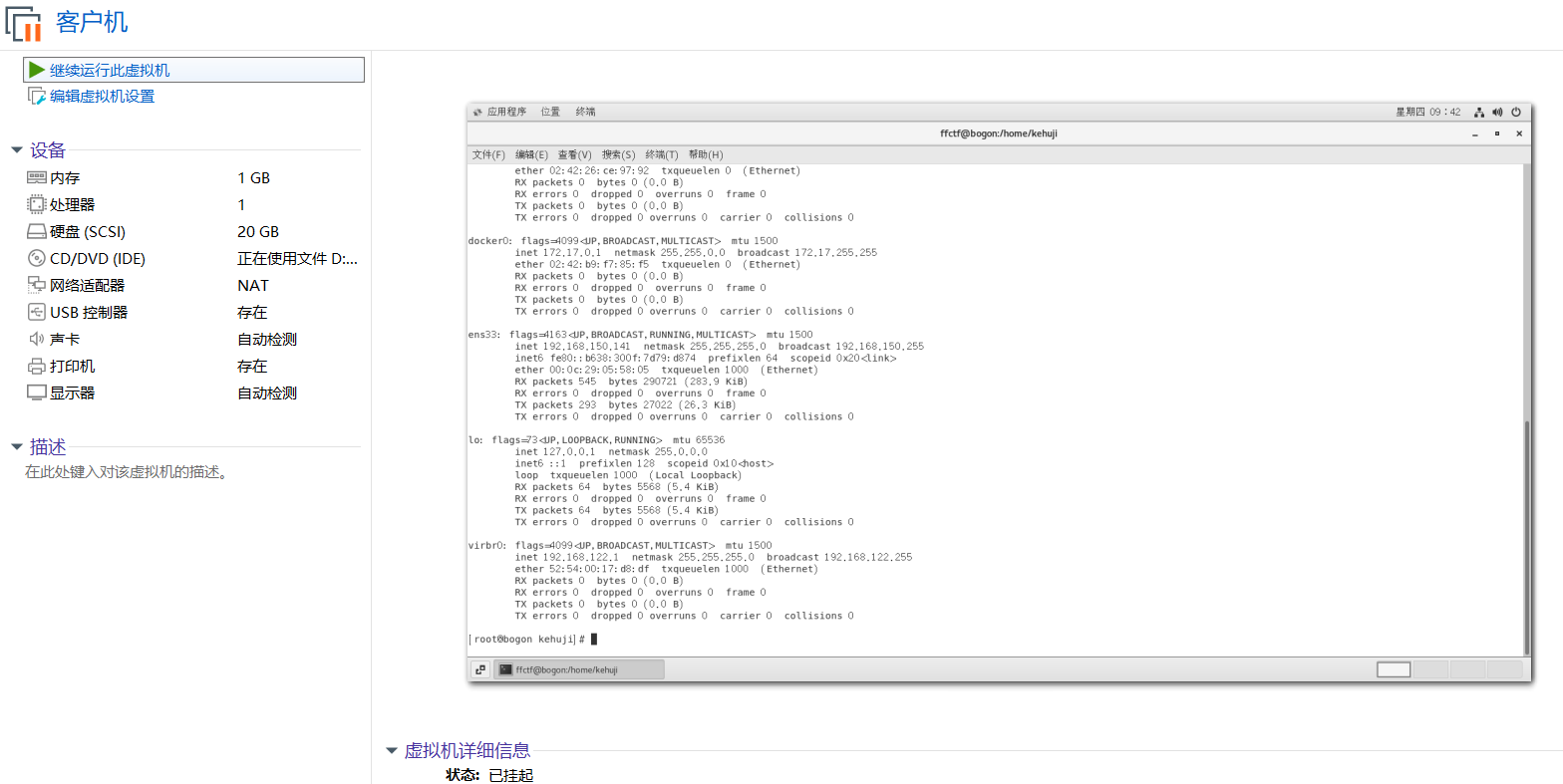Click the terminal title bar text
1563x784 pixels.
point(998,133)
